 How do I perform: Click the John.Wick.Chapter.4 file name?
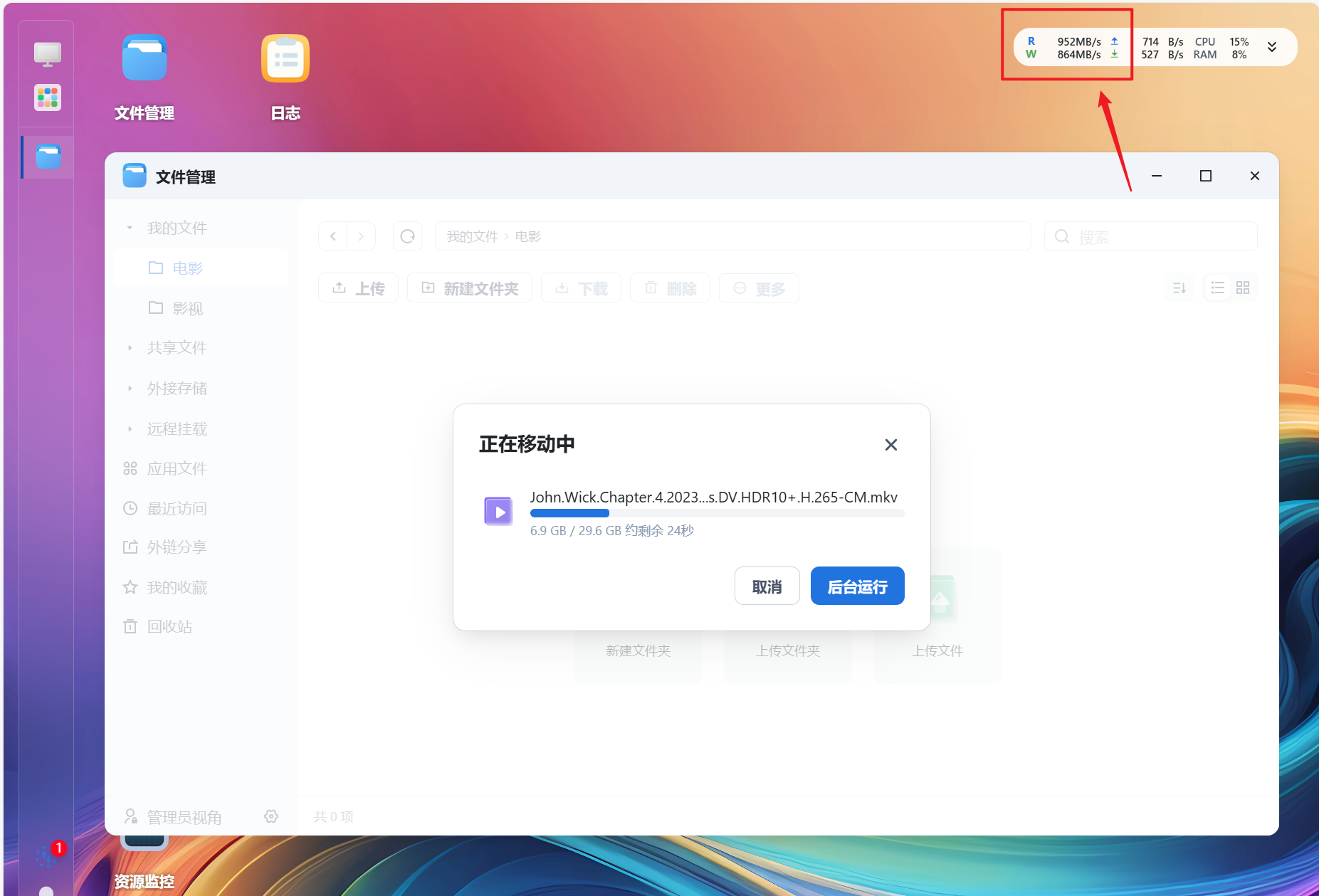pyautogui.click(x=714, y=497)
